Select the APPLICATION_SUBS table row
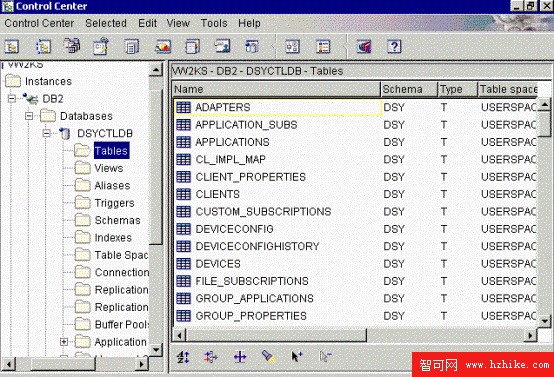 click(x=356, y=125)
